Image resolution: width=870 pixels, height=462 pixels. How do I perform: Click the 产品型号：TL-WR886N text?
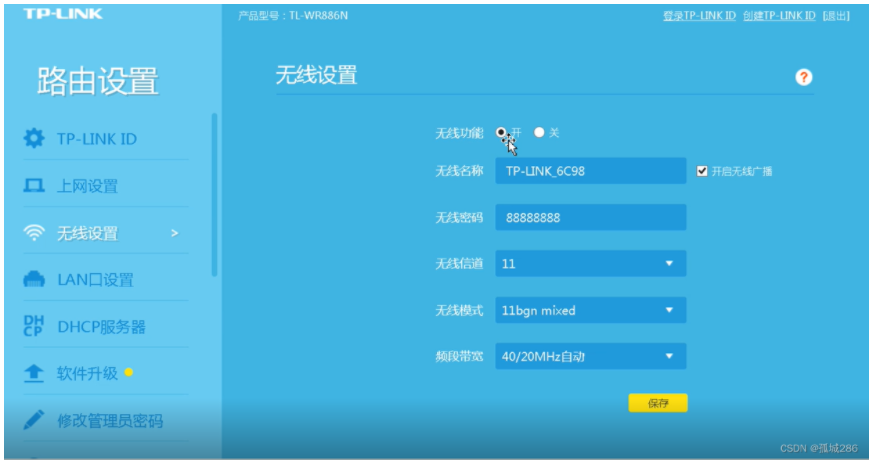coord(293,16)
